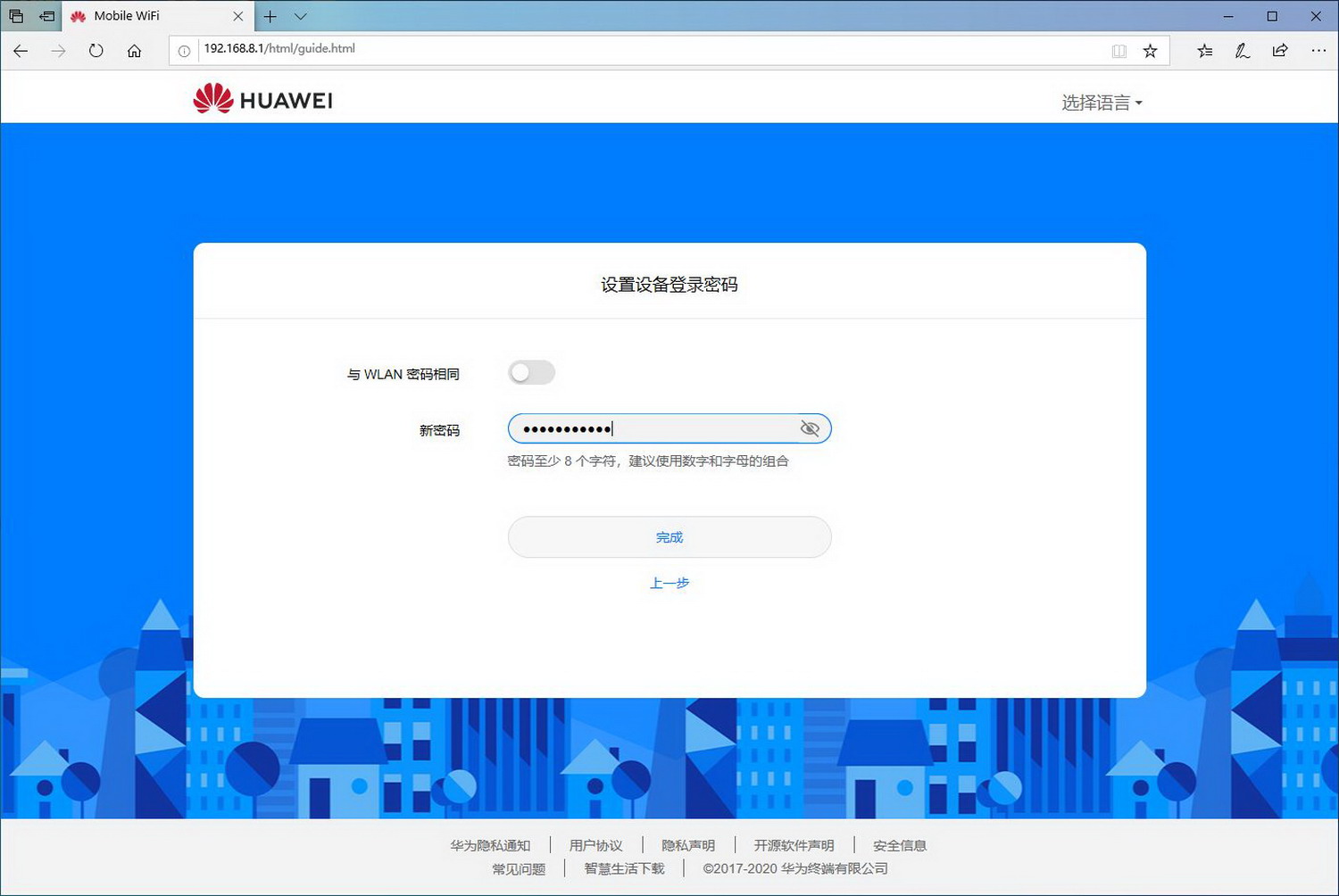Click the share page icon

[1280, 51]
